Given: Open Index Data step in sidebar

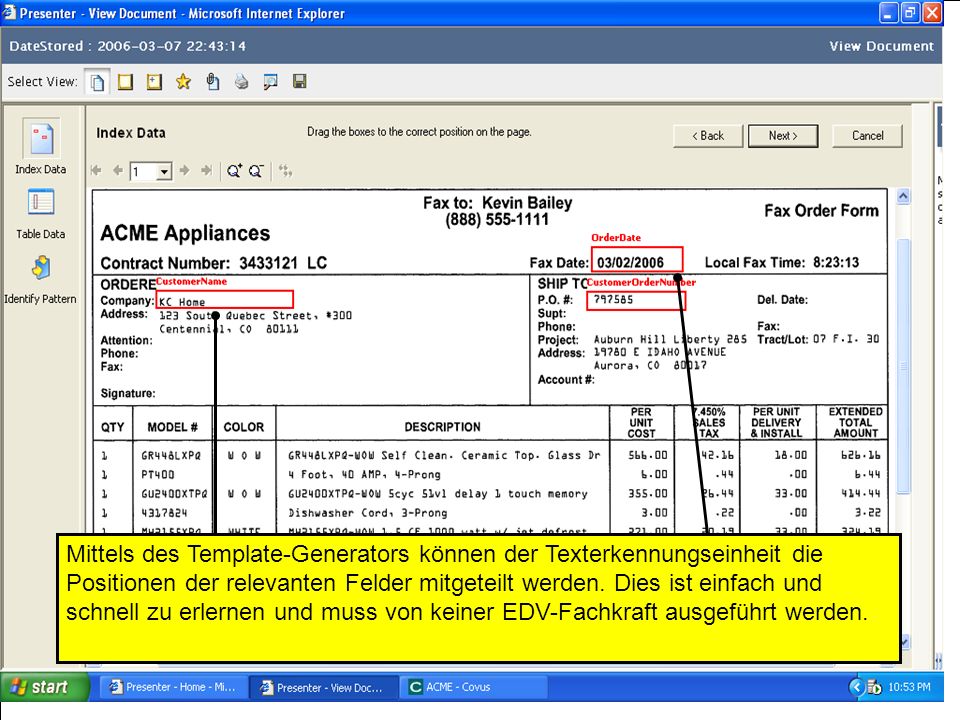Looking at the screenshot, I should click(40, 147).
